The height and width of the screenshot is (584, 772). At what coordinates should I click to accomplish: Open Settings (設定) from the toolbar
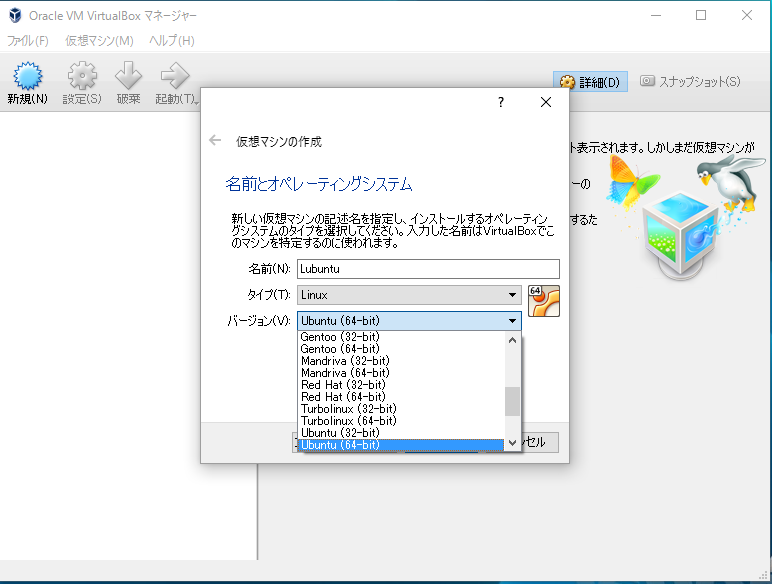click(82, 83)
